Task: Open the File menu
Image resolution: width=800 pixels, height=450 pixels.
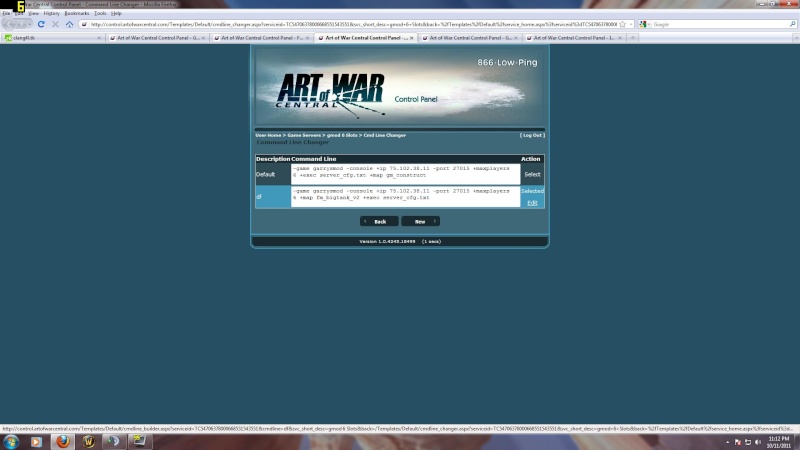Action: [7, 13]
